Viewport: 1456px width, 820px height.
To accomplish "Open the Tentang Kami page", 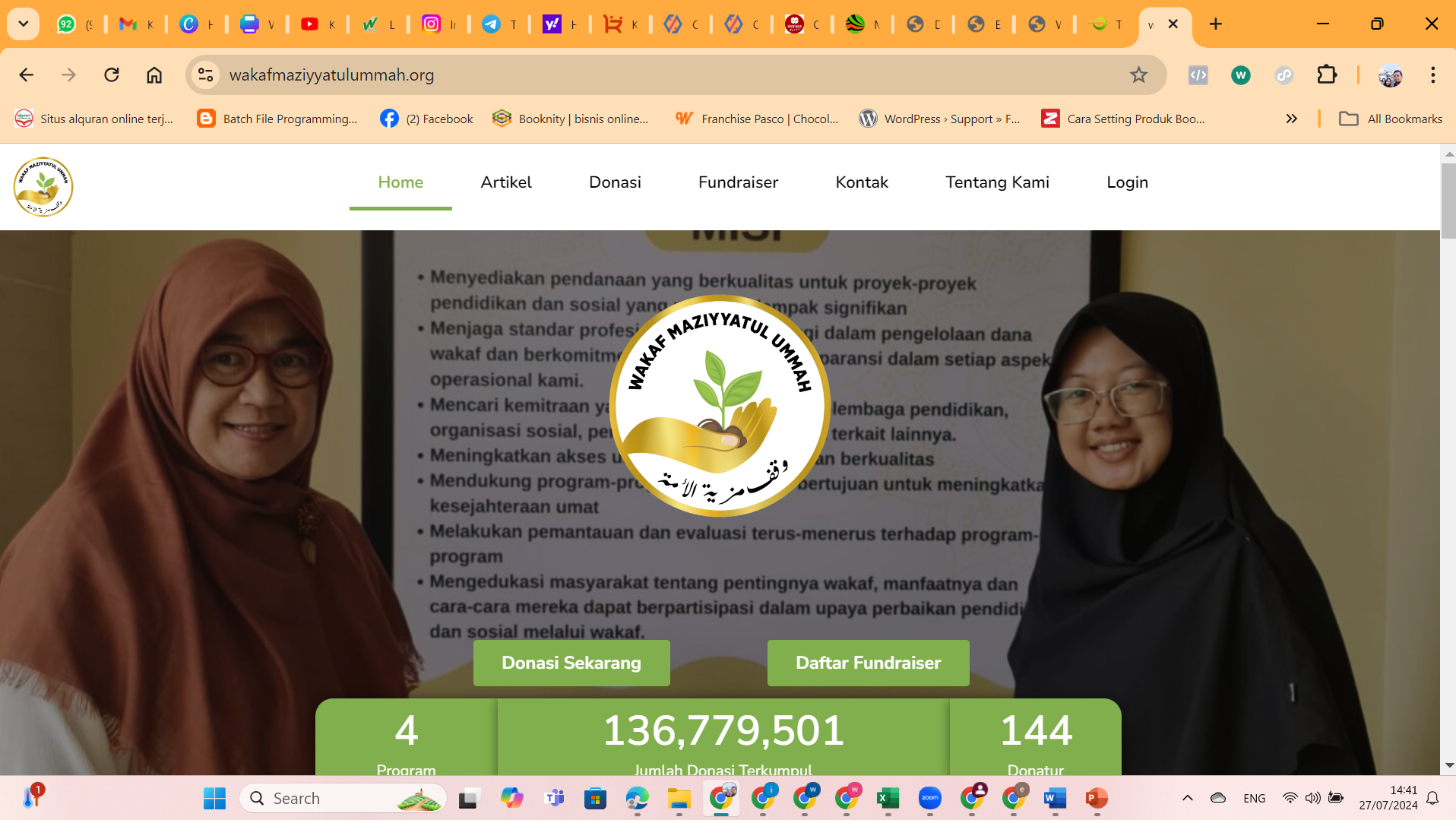I will click(997, 182).
